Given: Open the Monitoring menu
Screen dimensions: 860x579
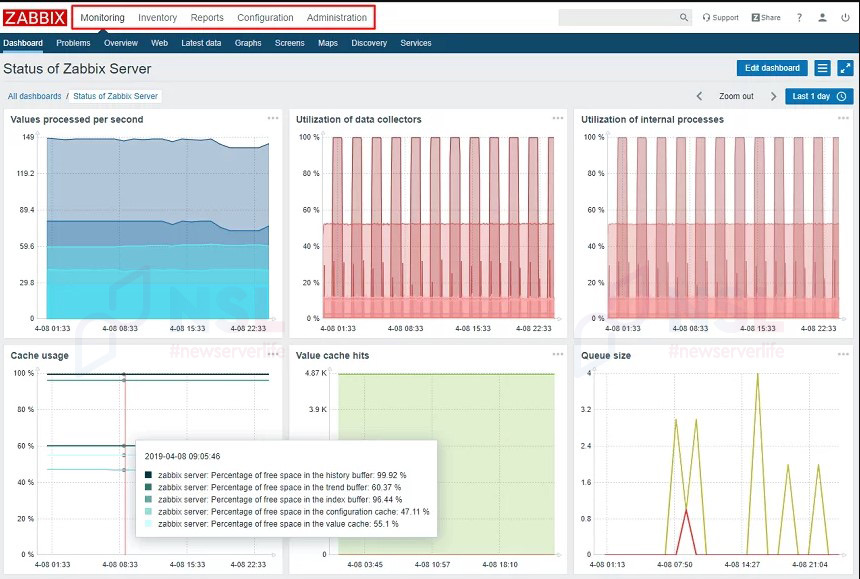Looking at the screenshot, I should click(103, 18).
